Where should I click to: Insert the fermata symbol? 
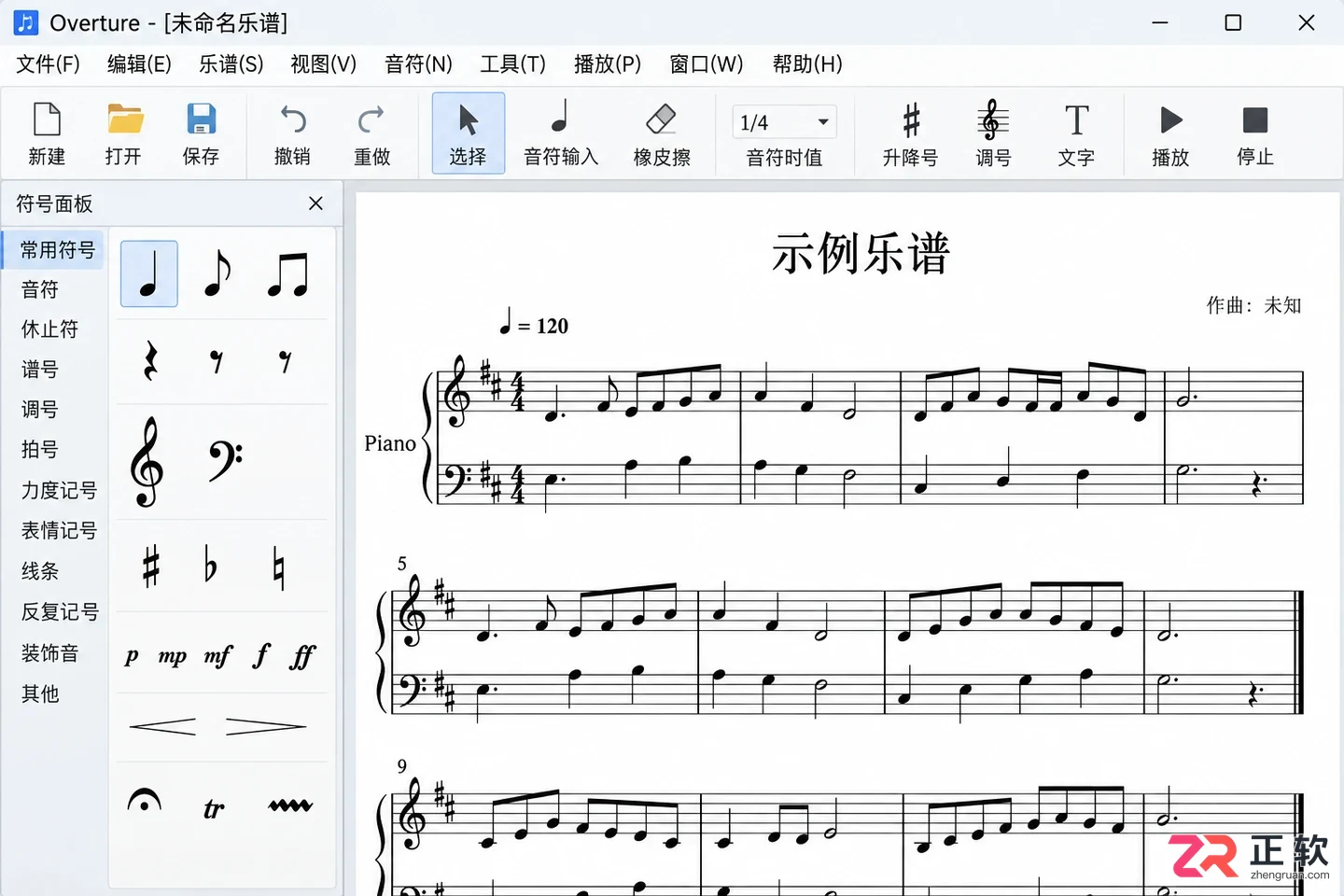point(145,801)
